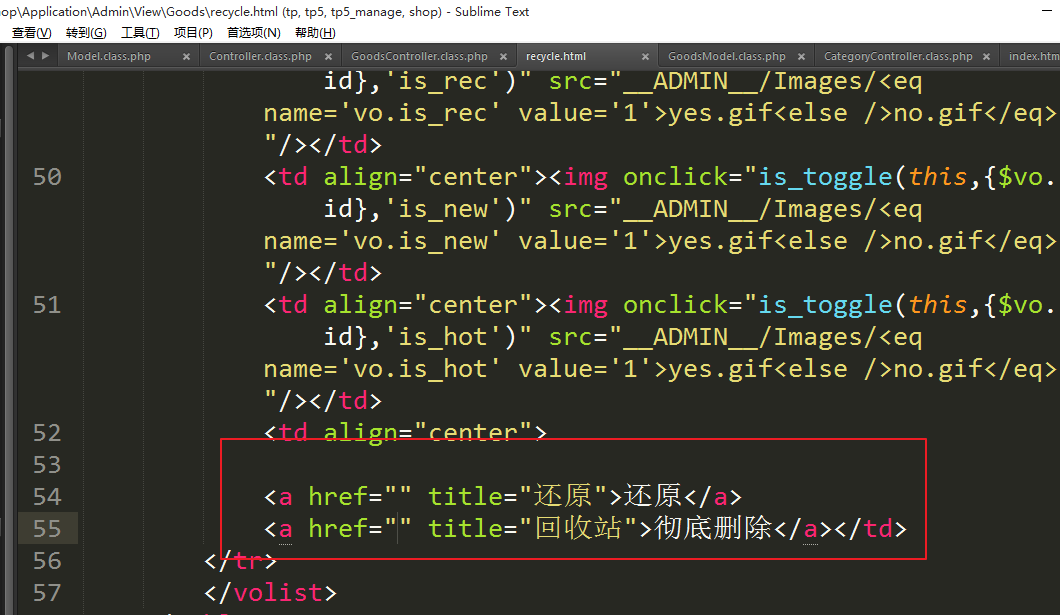The image size is (1060, 615).
Task: Open the 项目(P) menu
Action: coord(193,33)
